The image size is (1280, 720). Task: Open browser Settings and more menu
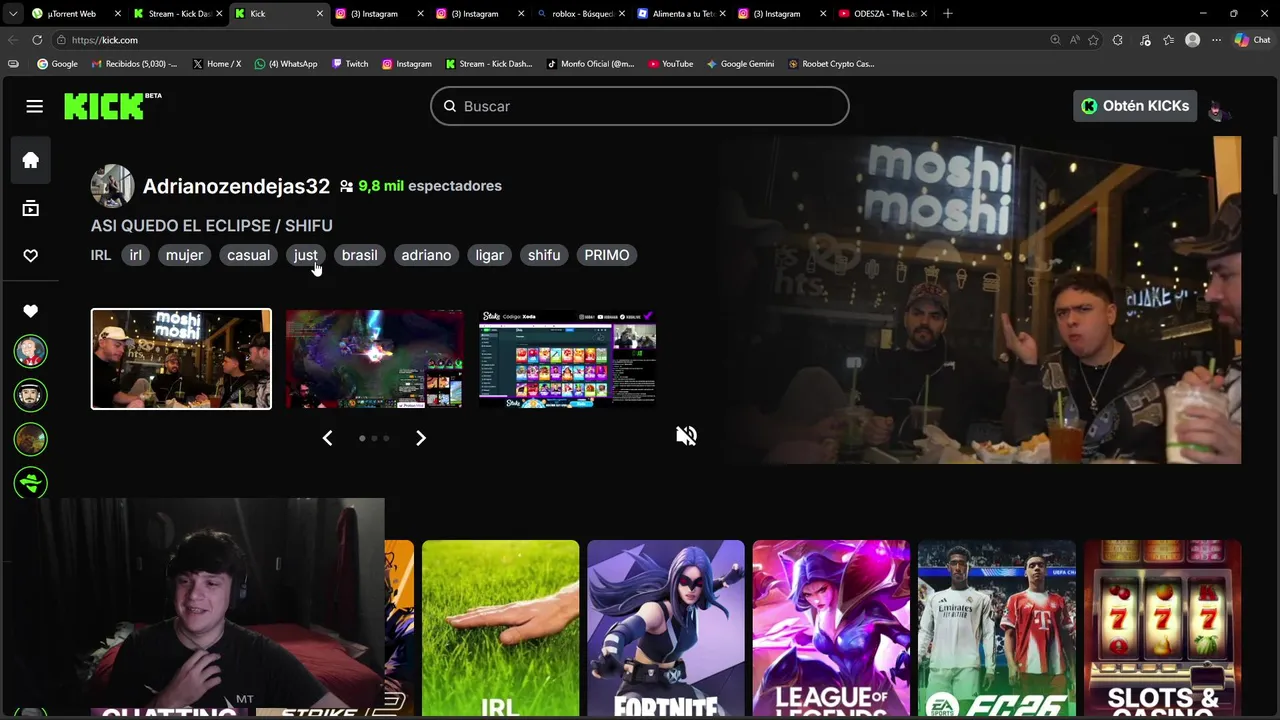click(x=1216, y=40)
